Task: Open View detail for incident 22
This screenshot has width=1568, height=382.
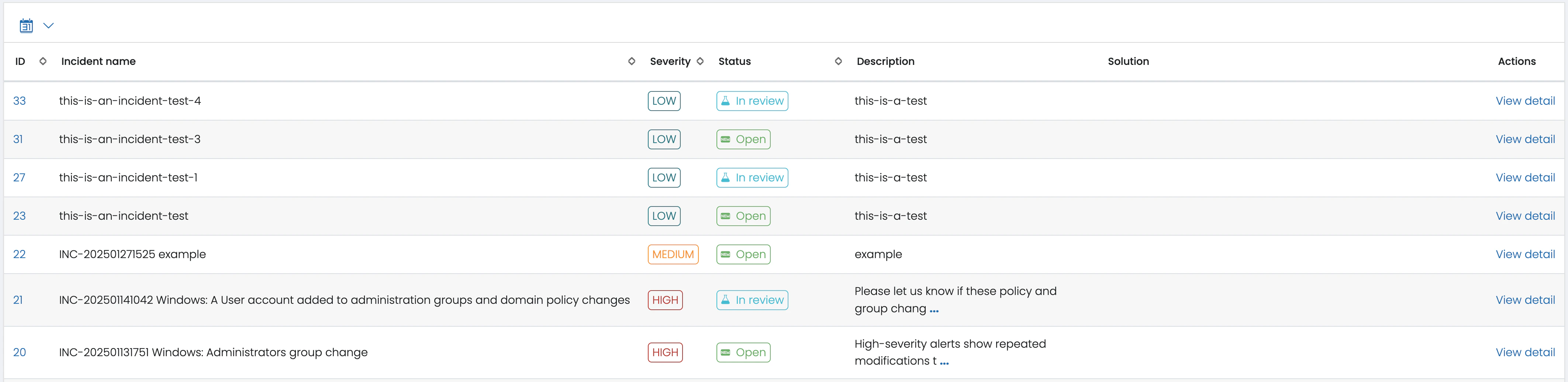Action: tap(1525, 254)
